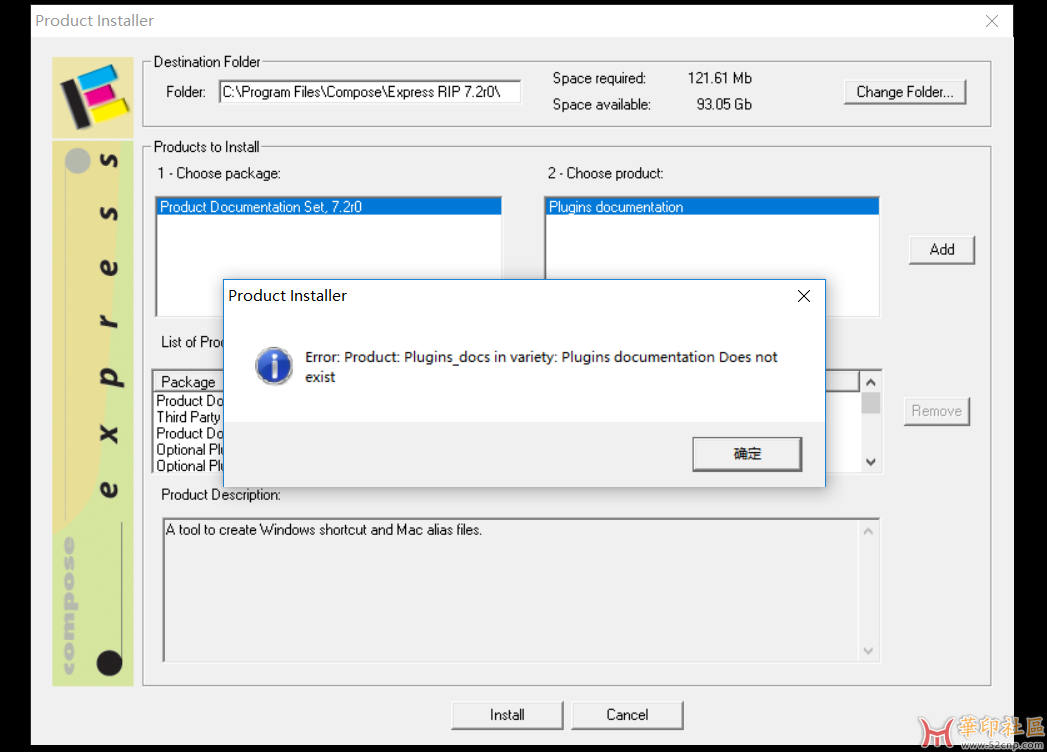
Task: Click the blue information icon in the error dialog
Action: point(274,366)
